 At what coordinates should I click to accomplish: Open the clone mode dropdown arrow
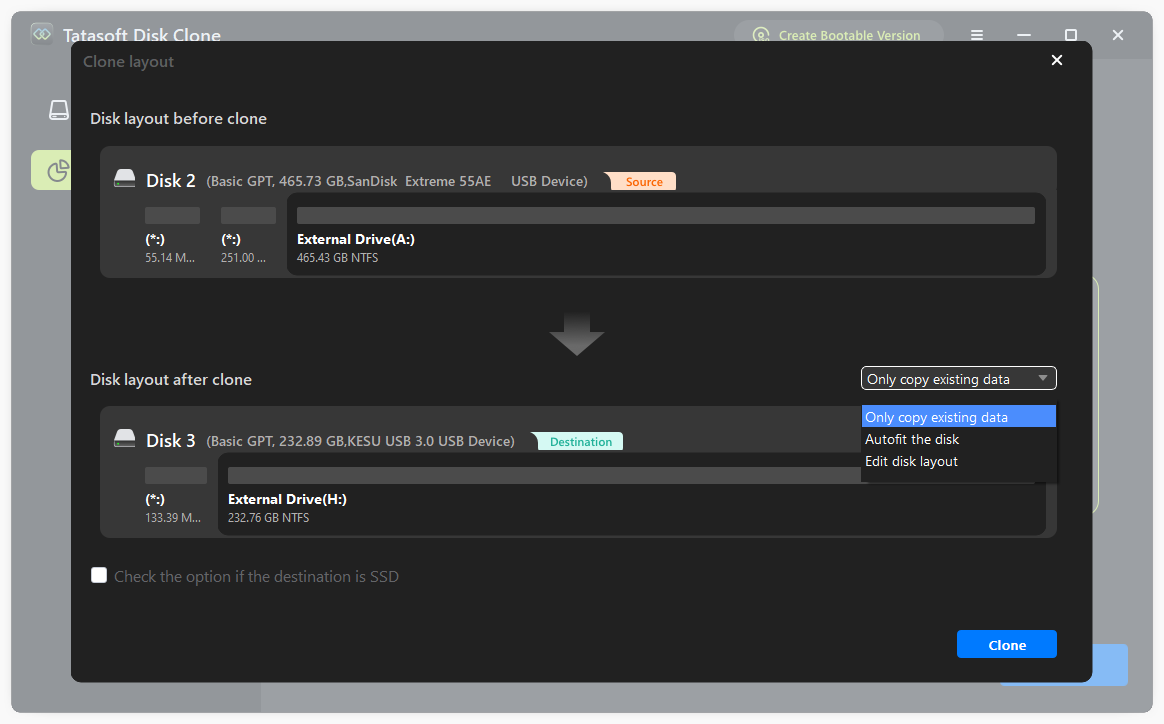[1043, 378]
